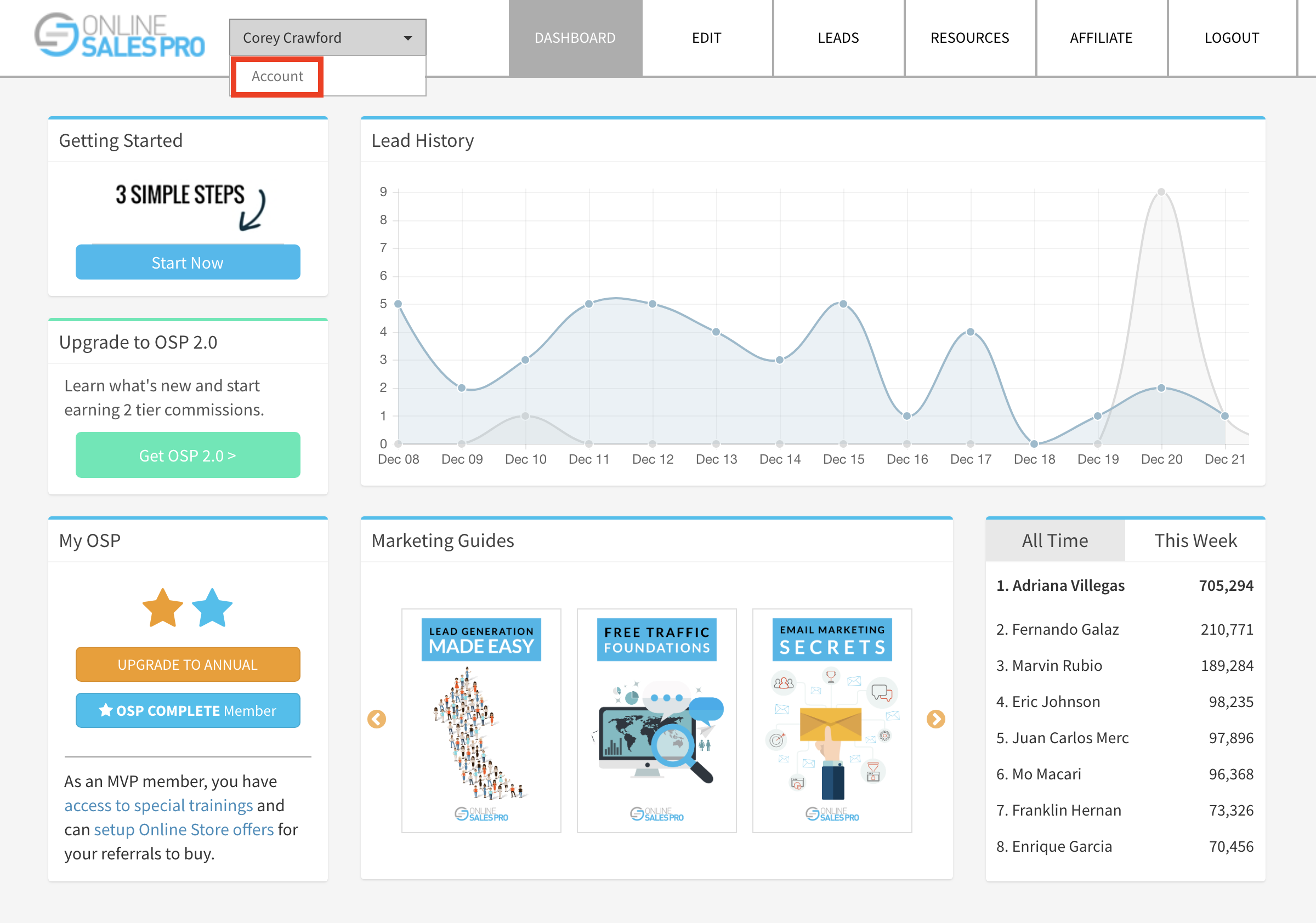
Task: Click the Upgrade to OSP 2.0 heading
Action: (x=138, y=342)
